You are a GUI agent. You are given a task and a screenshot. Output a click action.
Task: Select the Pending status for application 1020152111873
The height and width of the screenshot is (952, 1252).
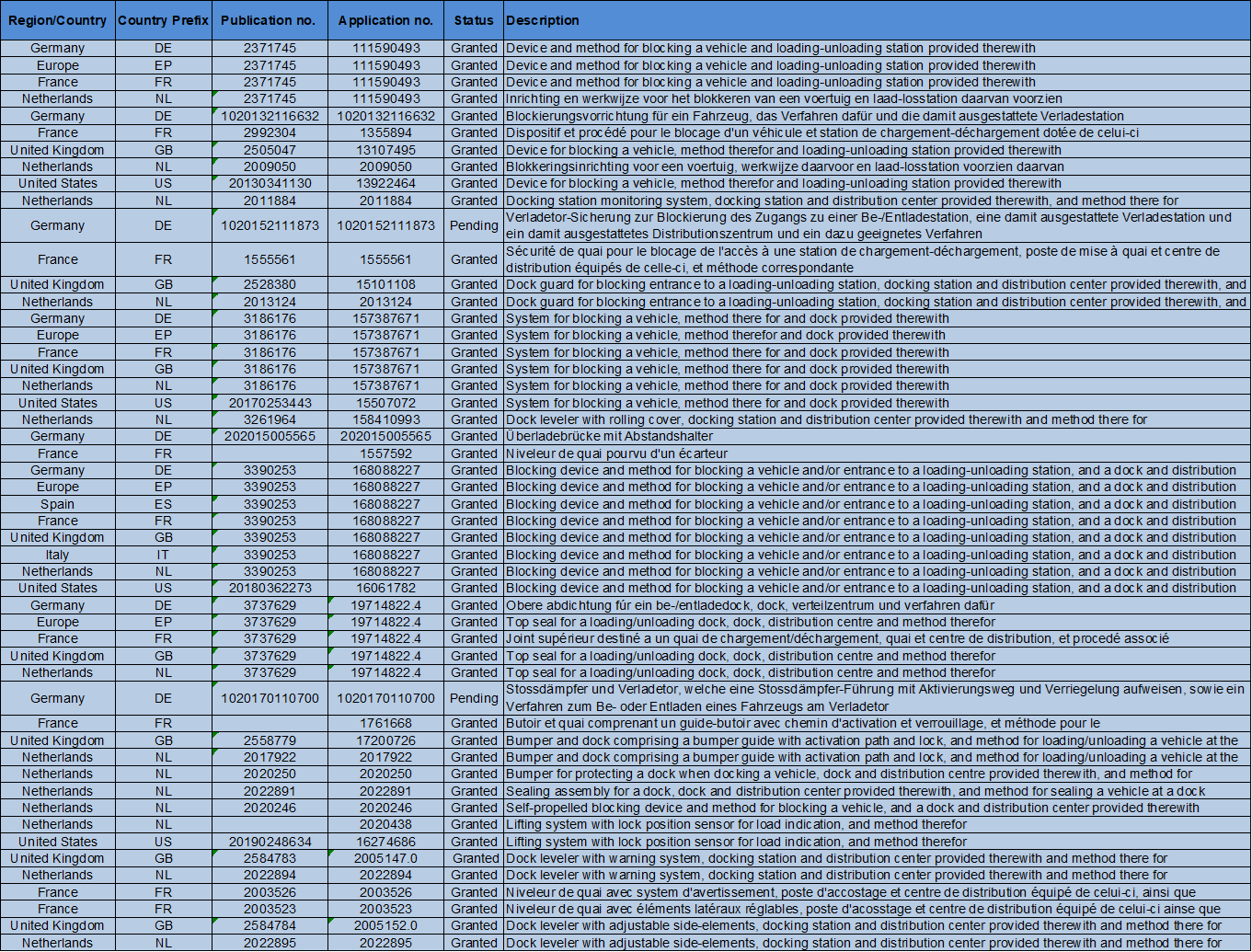[x=474, y=225]
